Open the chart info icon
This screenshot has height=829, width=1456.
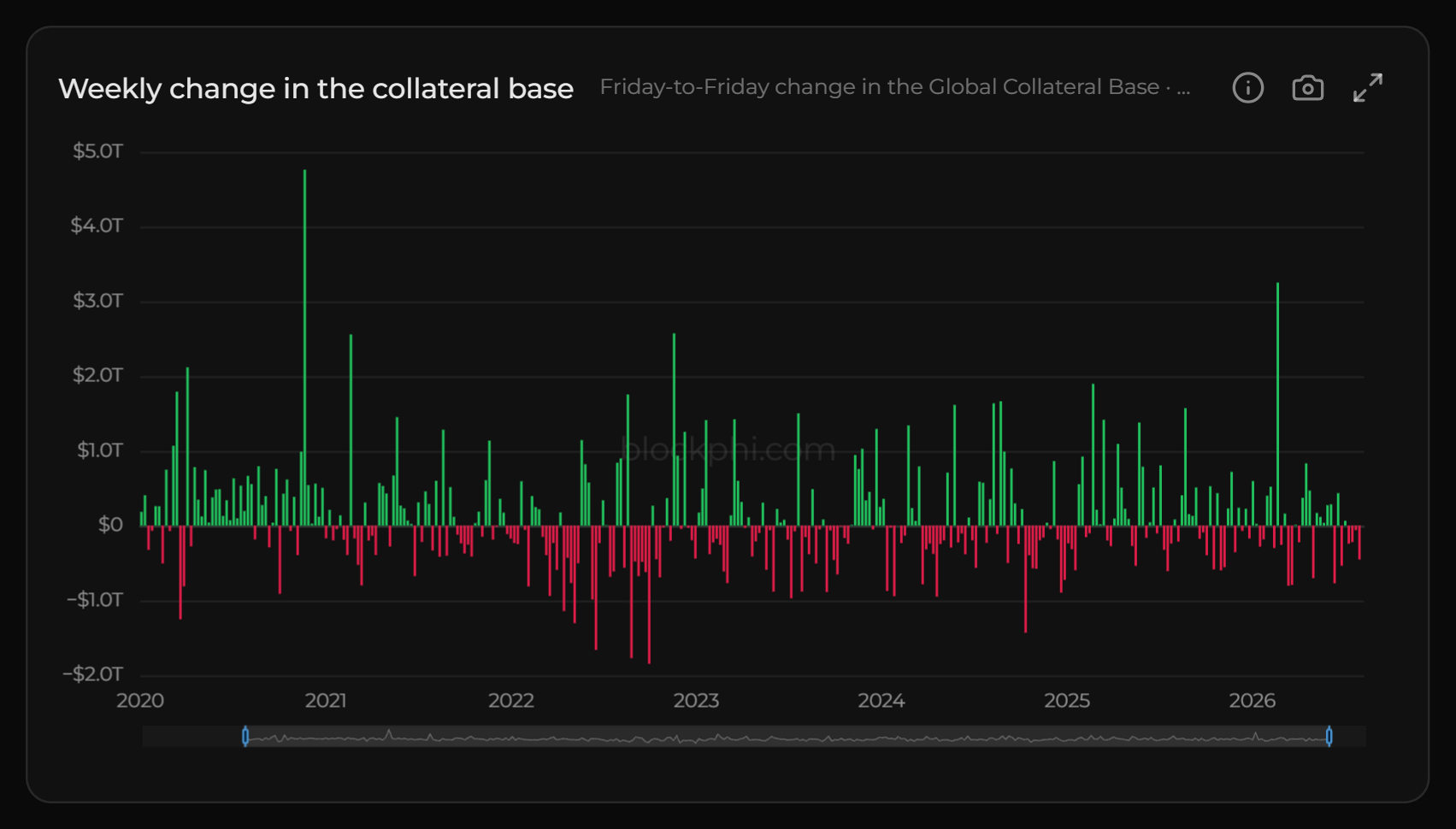click(1247, 87)
